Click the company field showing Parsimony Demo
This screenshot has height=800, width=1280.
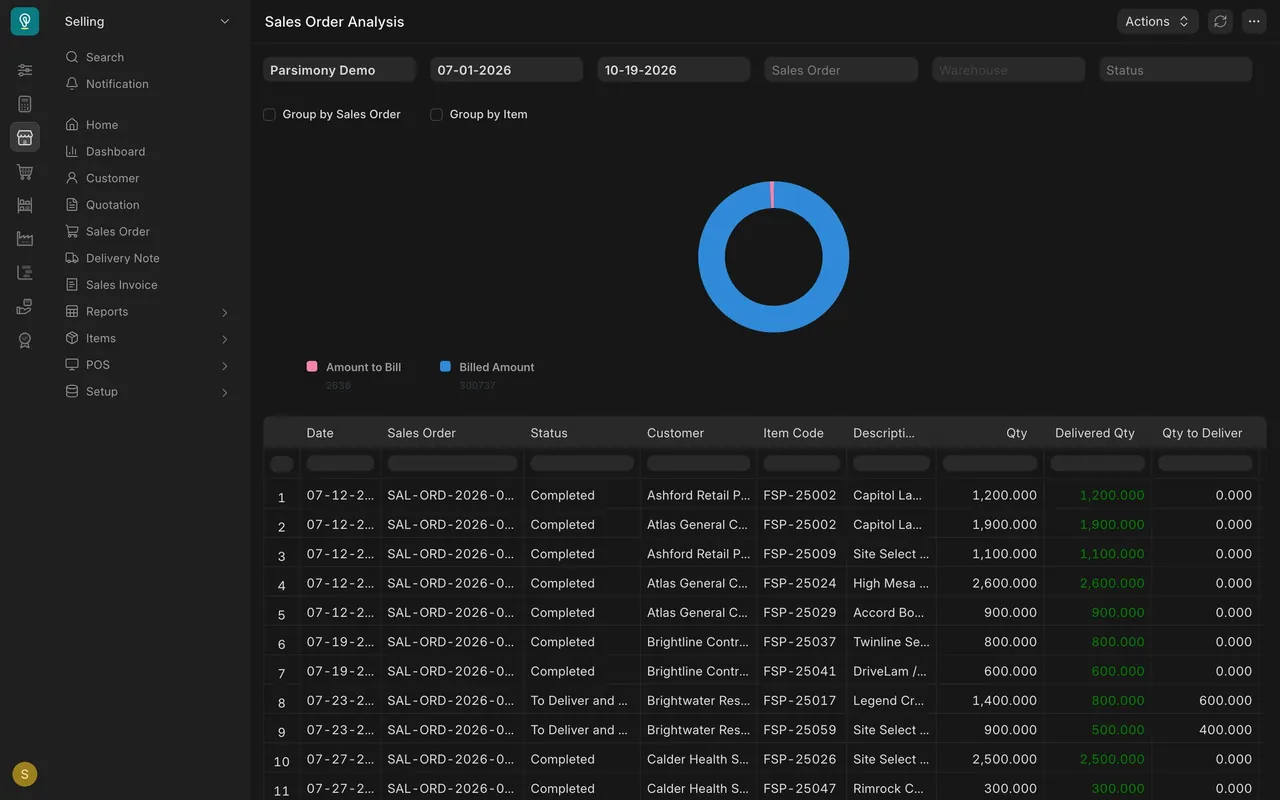[339, 70]
